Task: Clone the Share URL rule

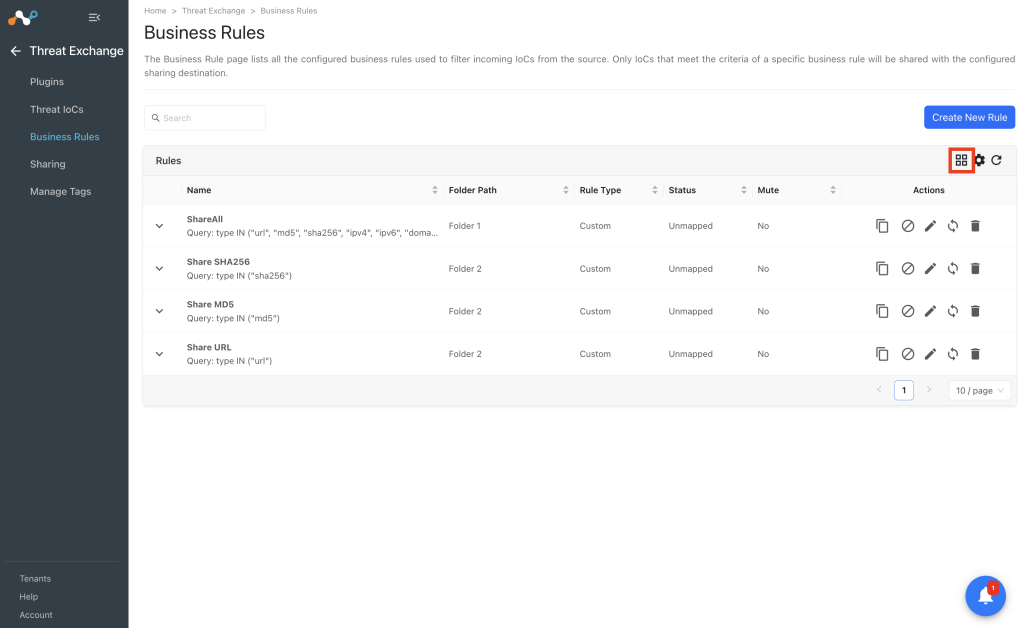Action: click(x=882, y=354)
